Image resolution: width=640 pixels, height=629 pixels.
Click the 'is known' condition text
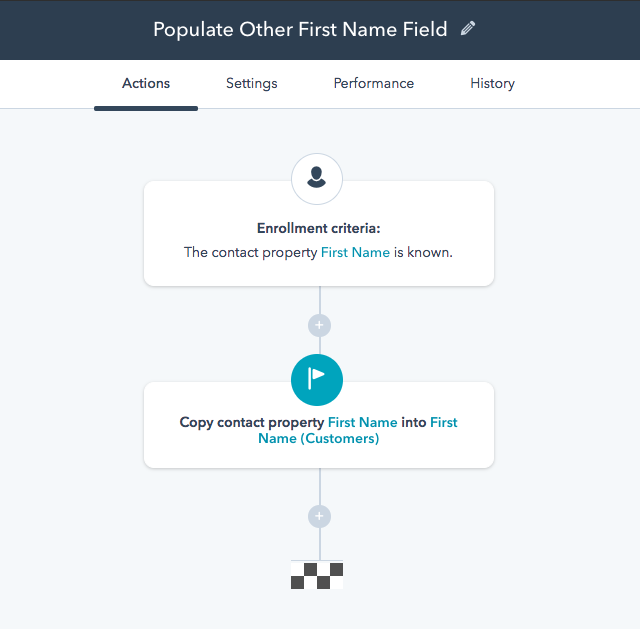coord(423,253)
